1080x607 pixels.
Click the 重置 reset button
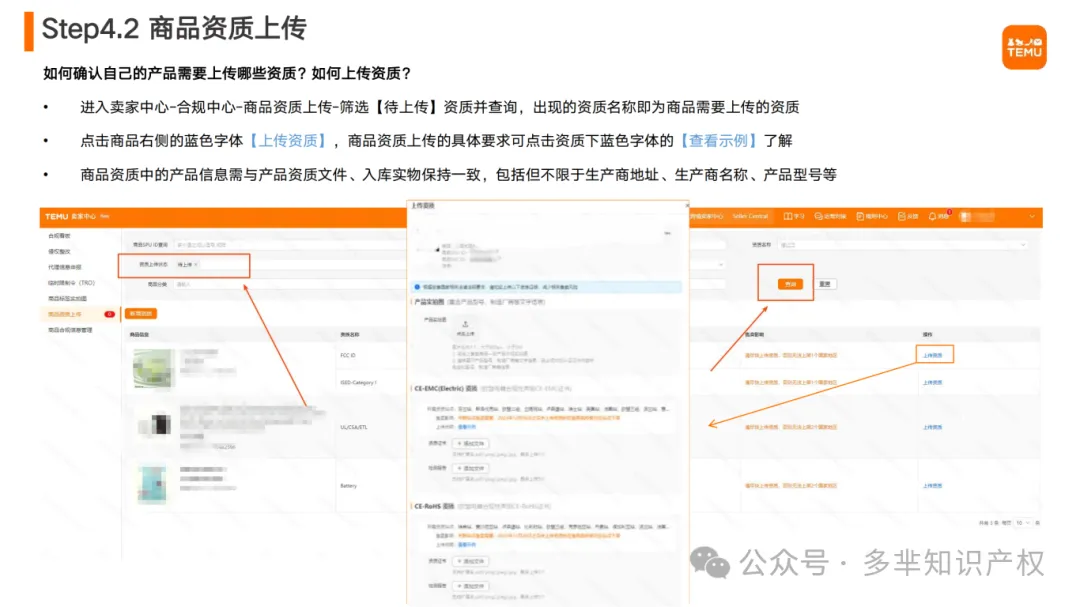[x=825, y=284]
